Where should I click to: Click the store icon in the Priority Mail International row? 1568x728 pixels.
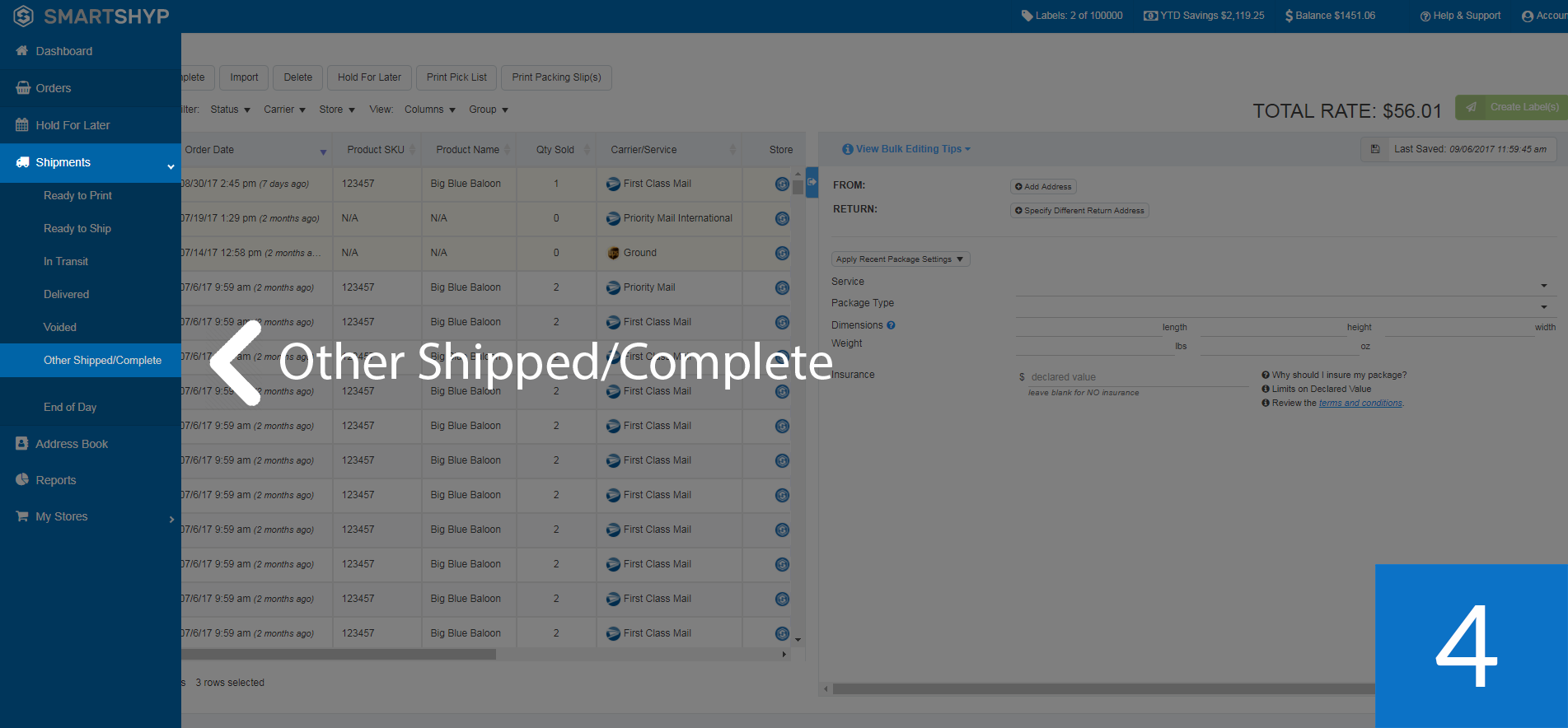tap(782, 218)
